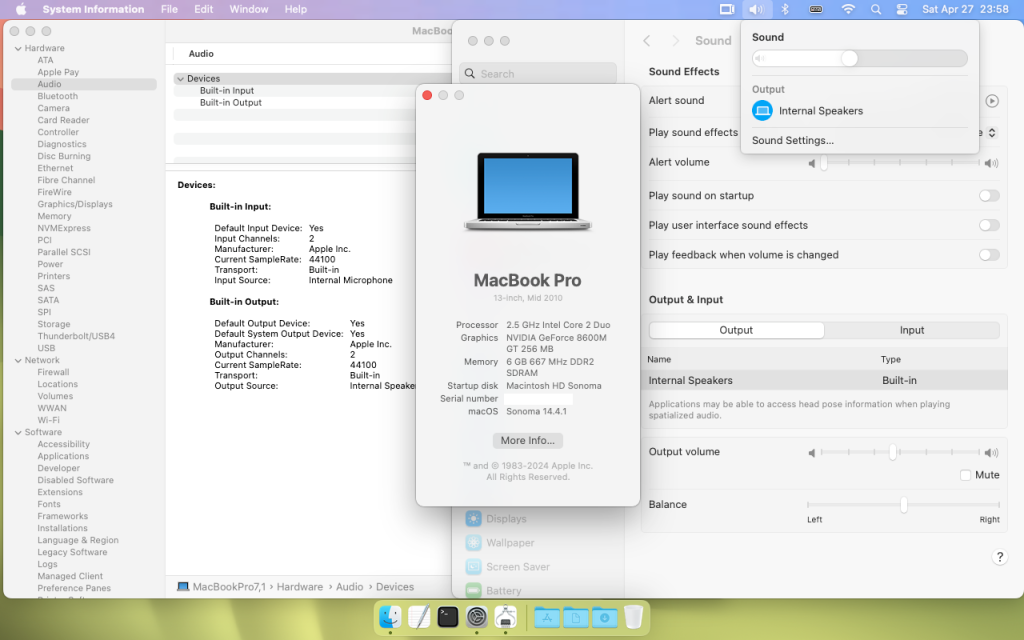The width and height of the screenshot is (1024, 640).
Task: Open Terminal from the Dock
Action: coord(448,617)
